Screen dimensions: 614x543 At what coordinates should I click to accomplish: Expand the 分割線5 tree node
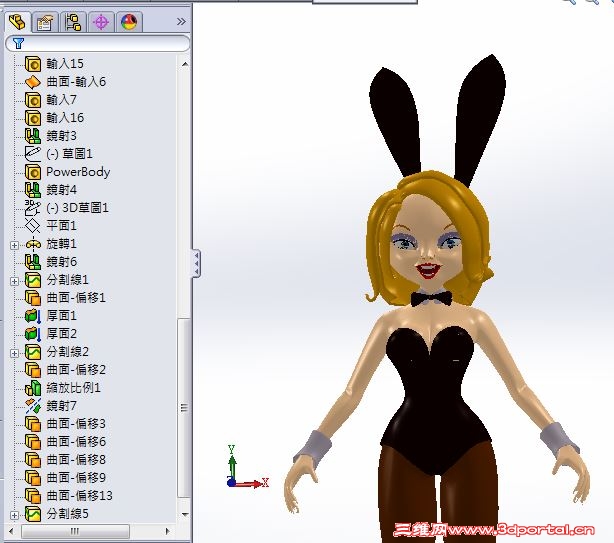pos(14,515)
